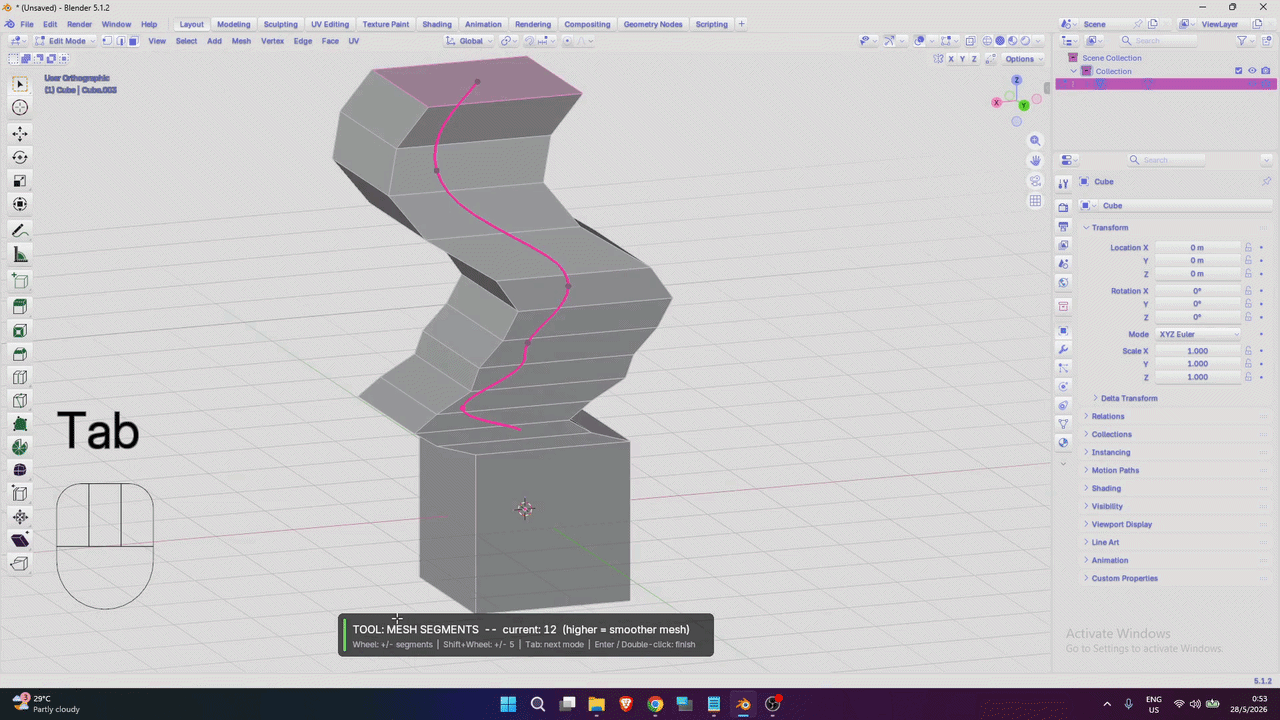This screenshot has width=1280, height=720.
Task: Click the viewport zoom magnifier icon
Action: (x=1035, y=141)
